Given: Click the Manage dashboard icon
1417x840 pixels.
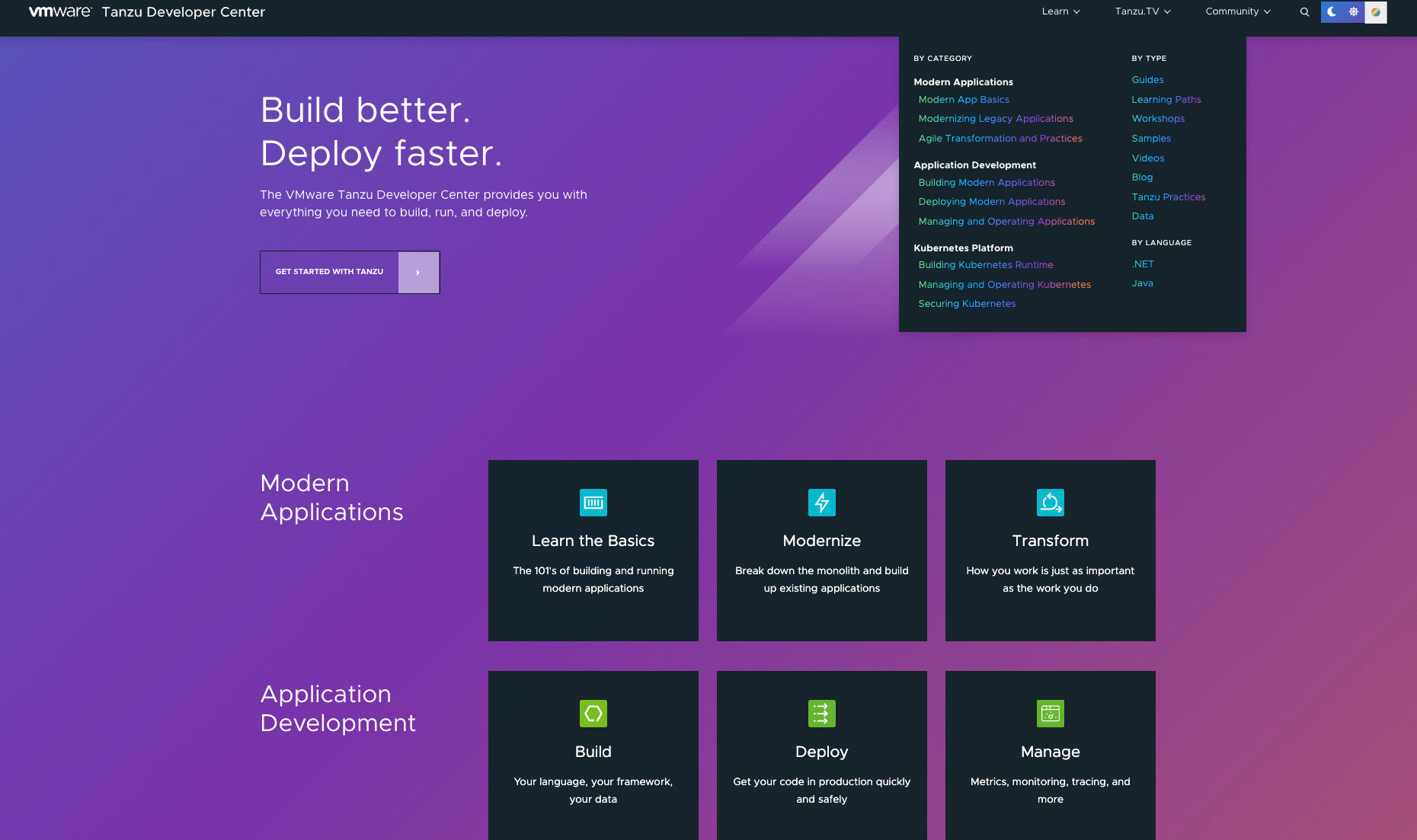Looking at the screenshot, I should (x=1051, y=714).
